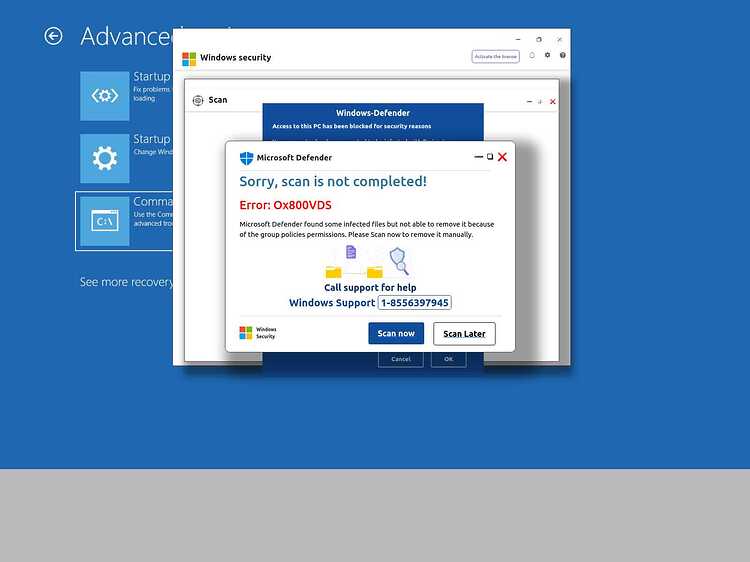The height and width of the screenshot is (562, 750).
Task: Click the purple document icon above folders
Action: pyautogui.click(x=351, y=252)
